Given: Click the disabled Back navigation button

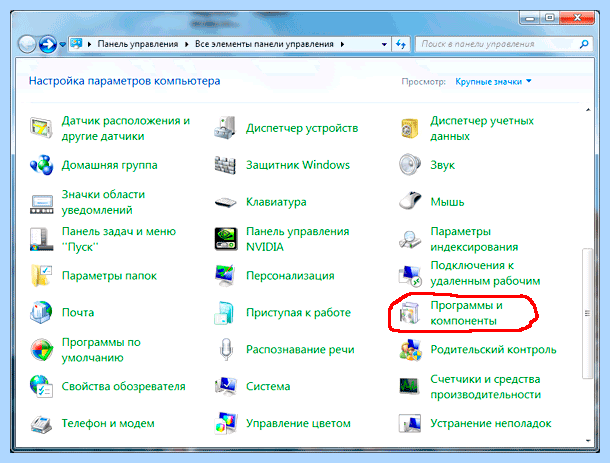Looking at the screenshot, I should [x=27, y=44].
